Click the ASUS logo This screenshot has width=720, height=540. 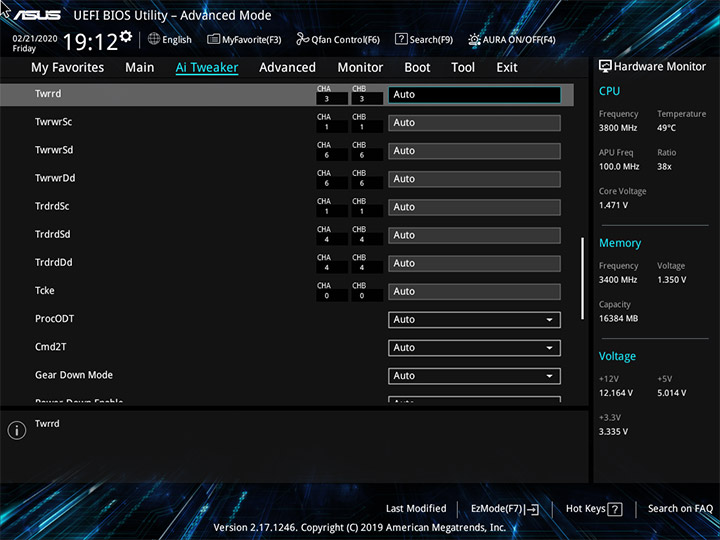click(37, 15)
